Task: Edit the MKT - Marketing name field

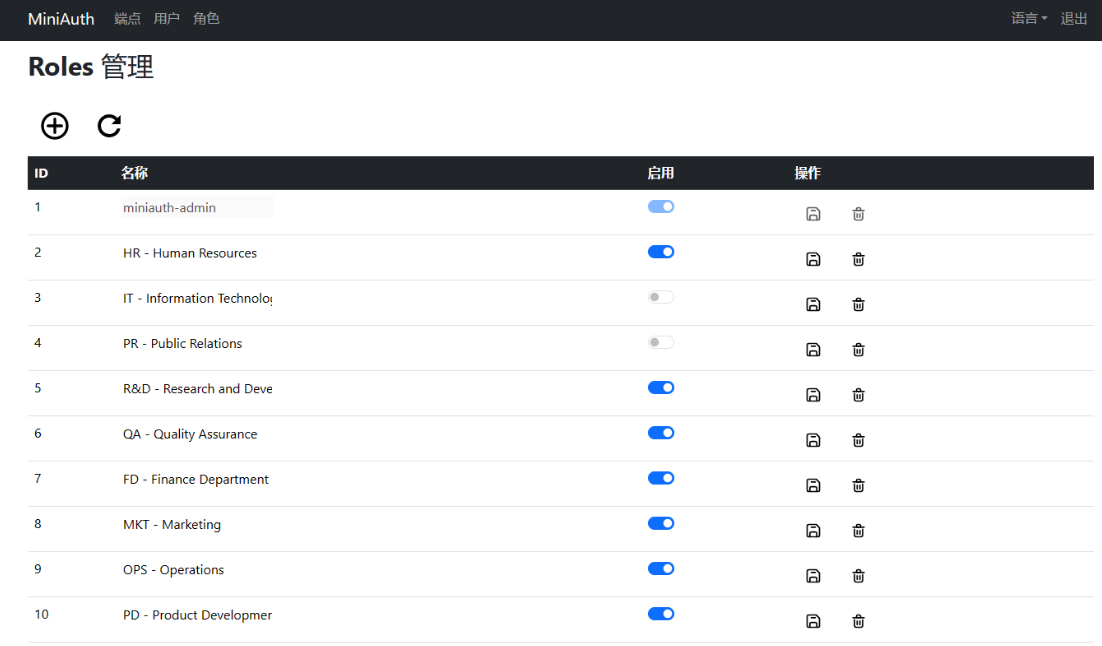Action: pos(197,524)
